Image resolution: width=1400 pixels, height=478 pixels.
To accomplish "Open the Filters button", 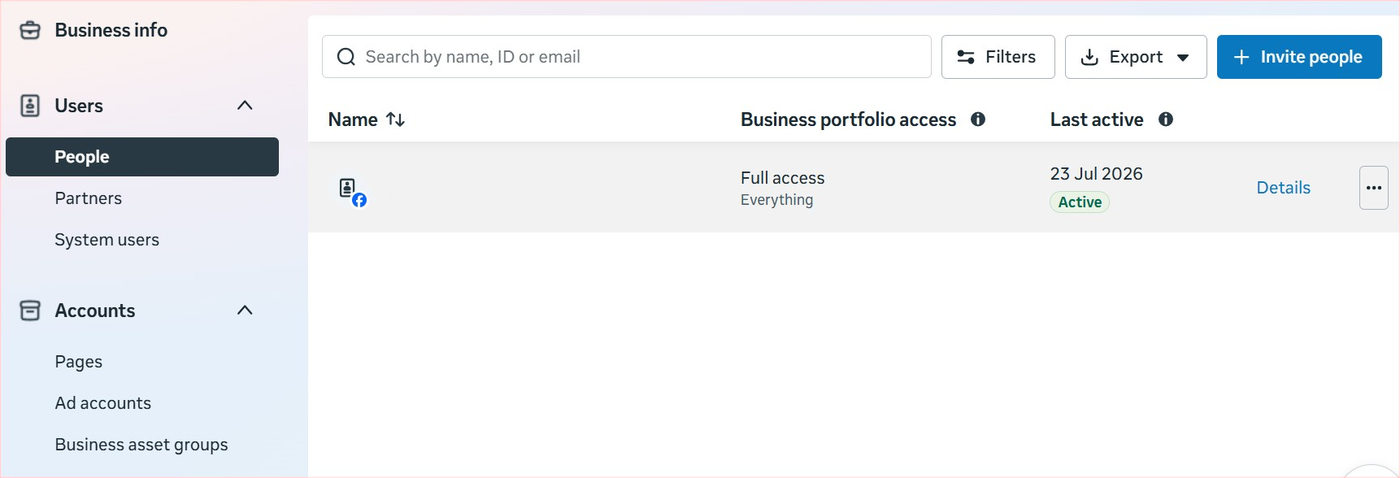I will [998, 57].
